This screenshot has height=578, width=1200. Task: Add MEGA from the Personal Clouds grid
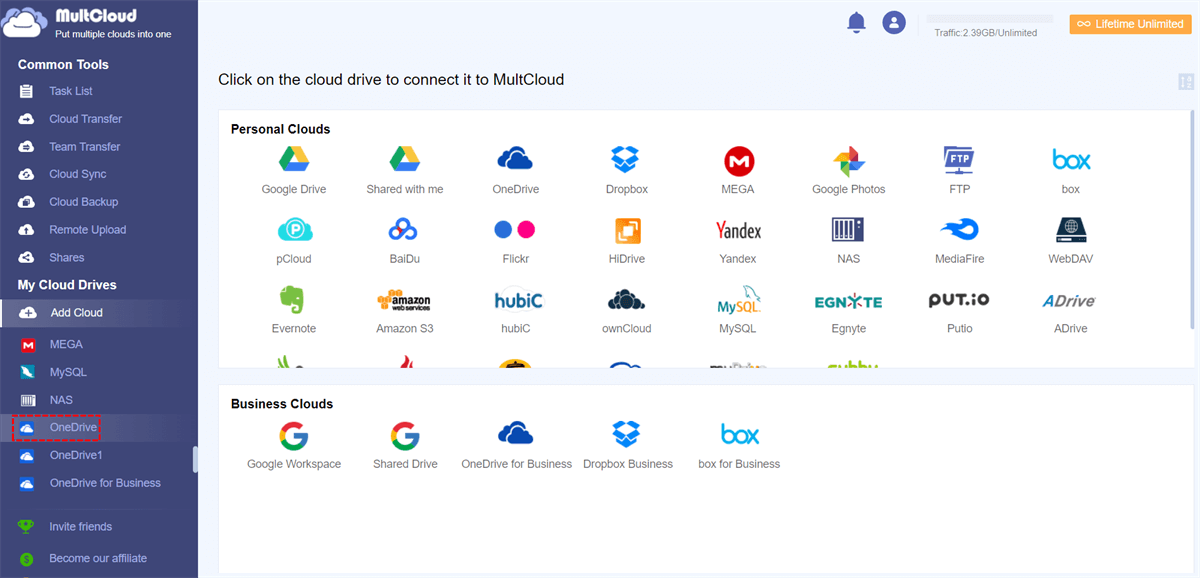point(738,160)
